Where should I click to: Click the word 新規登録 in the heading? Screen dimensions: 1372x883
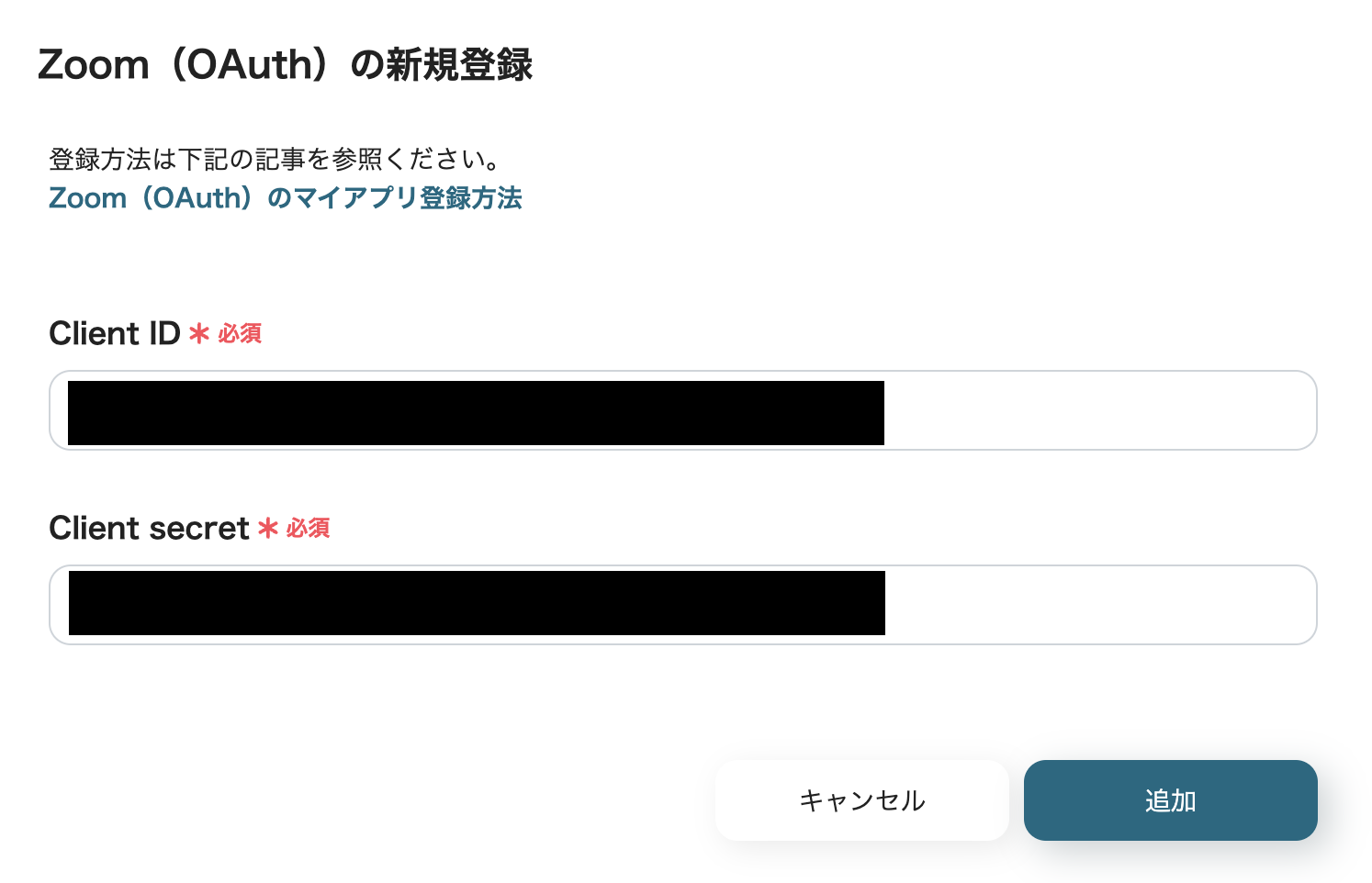458,65
